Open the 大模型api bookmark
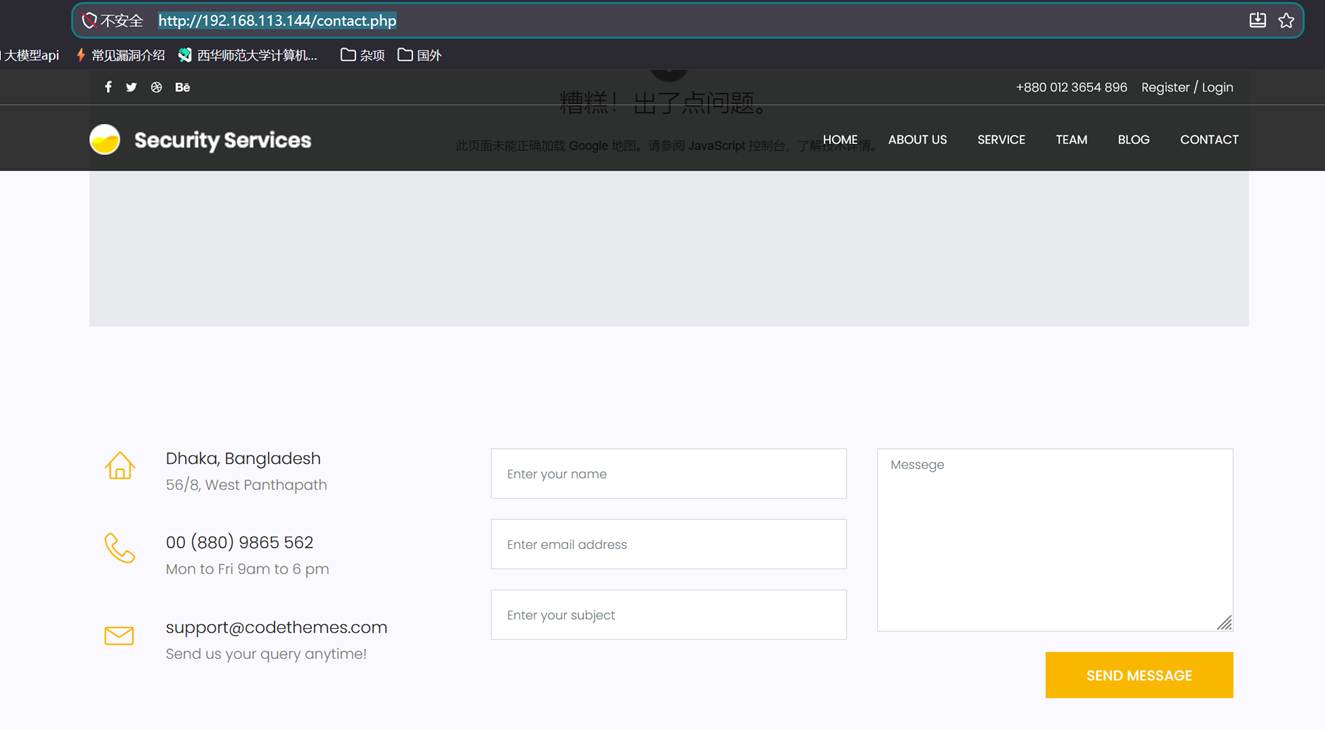 coord(30,55)
